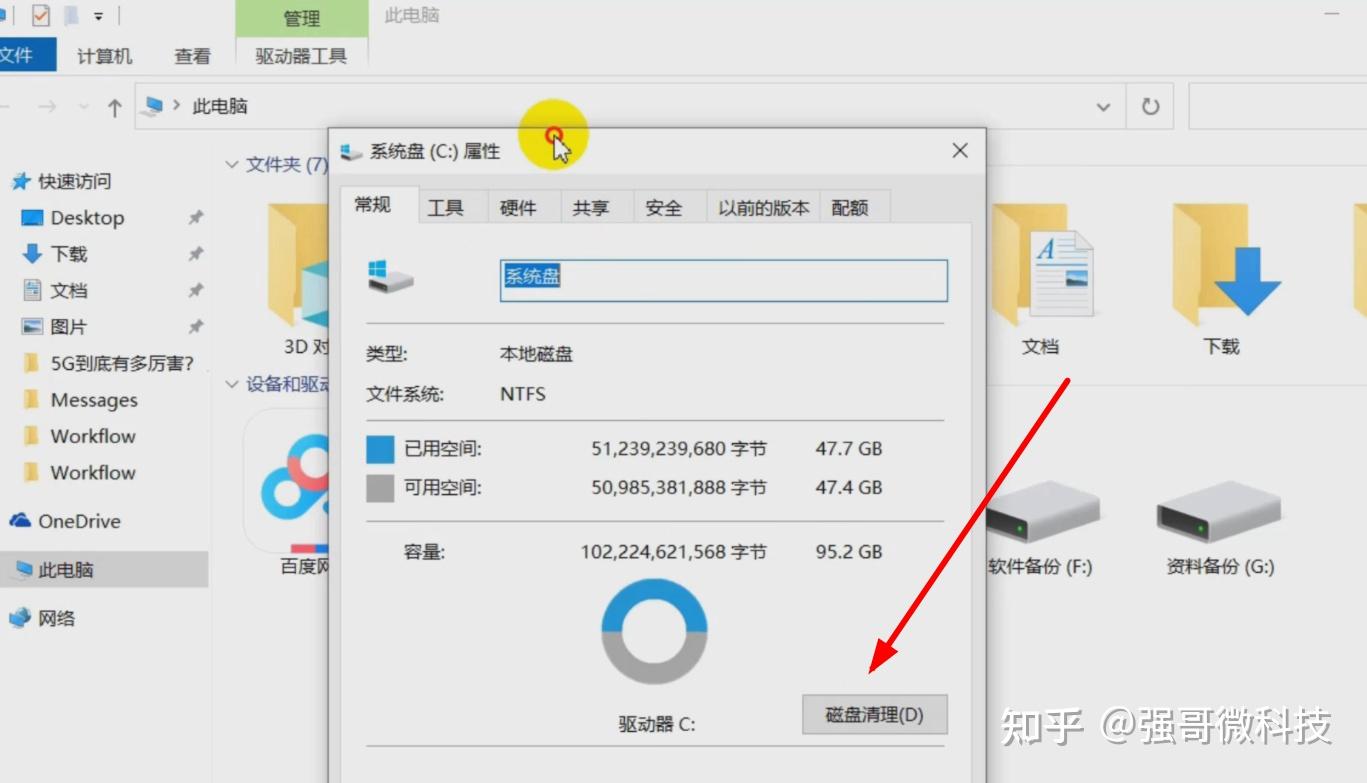Select the 文档 folder icon
Screen dimensions: 1367x783
click(x=1042, y=265)
